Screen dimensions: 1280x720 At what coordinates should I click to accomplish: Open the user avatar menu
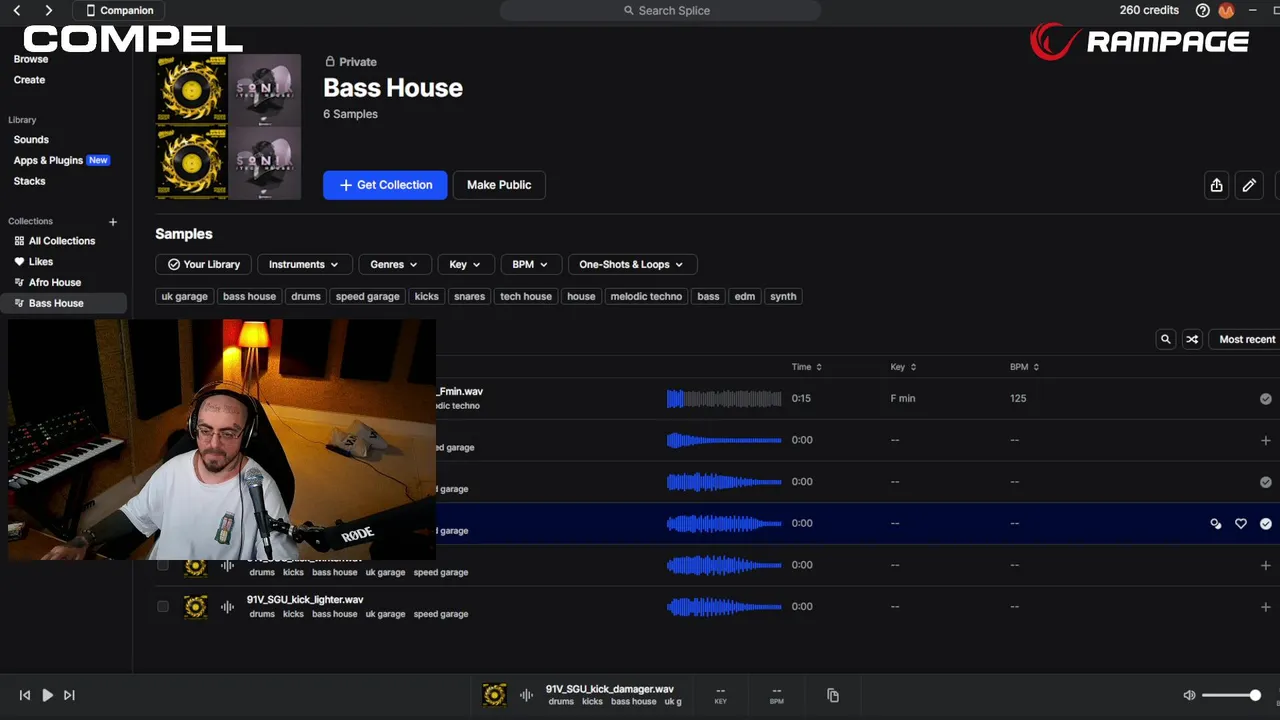coord(1226,10)
